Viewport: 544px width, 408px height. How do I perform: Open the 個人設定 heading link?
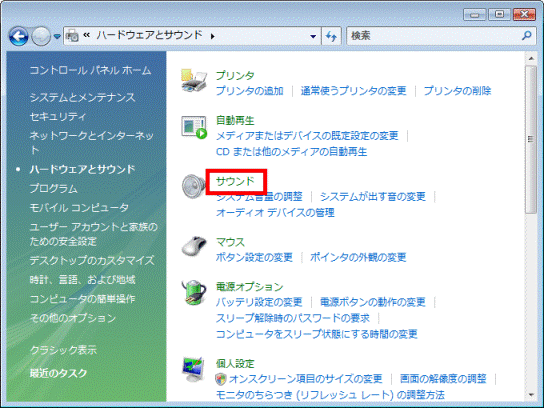pos(235,364)
